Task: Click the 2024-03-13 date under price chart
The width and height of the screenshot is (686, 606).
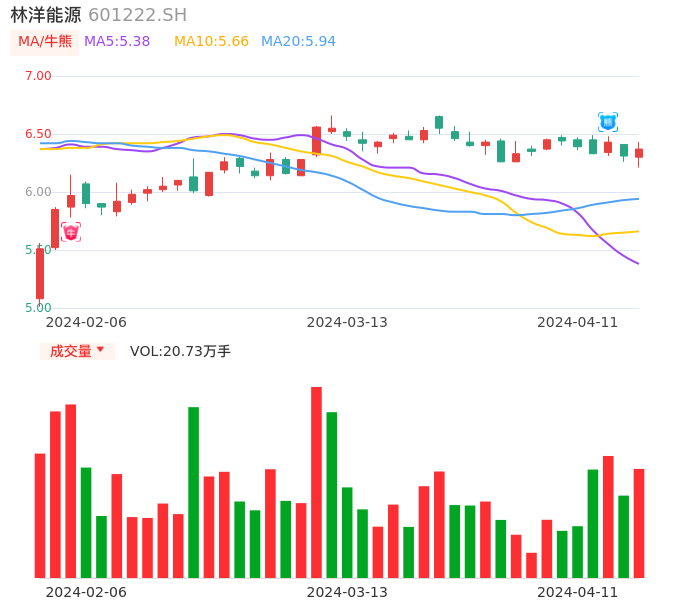Action: (347, 322)
